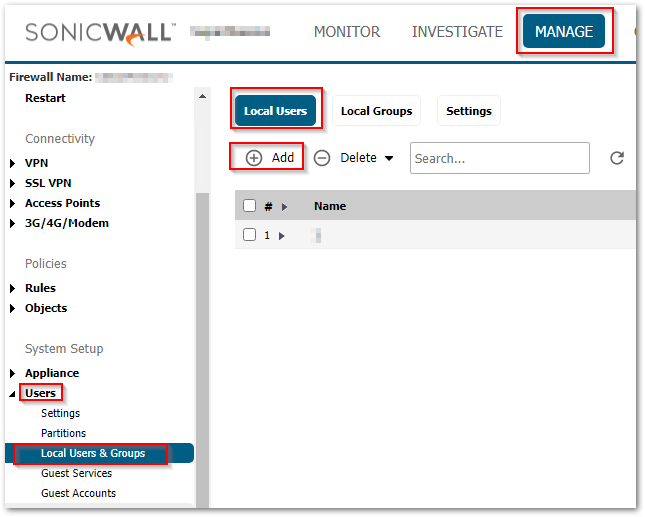Expand the SSL VPN section

coord(13,183)
